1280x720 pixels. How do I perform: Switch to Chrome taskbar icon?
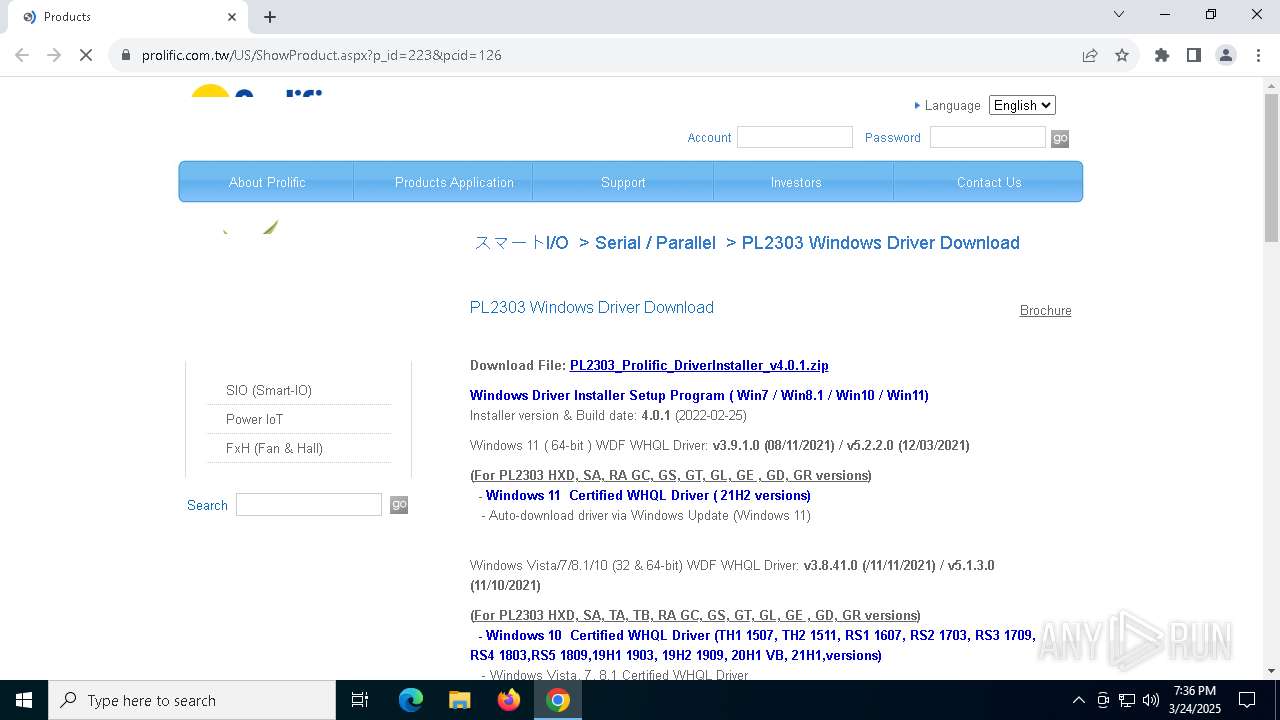(558, 700)
